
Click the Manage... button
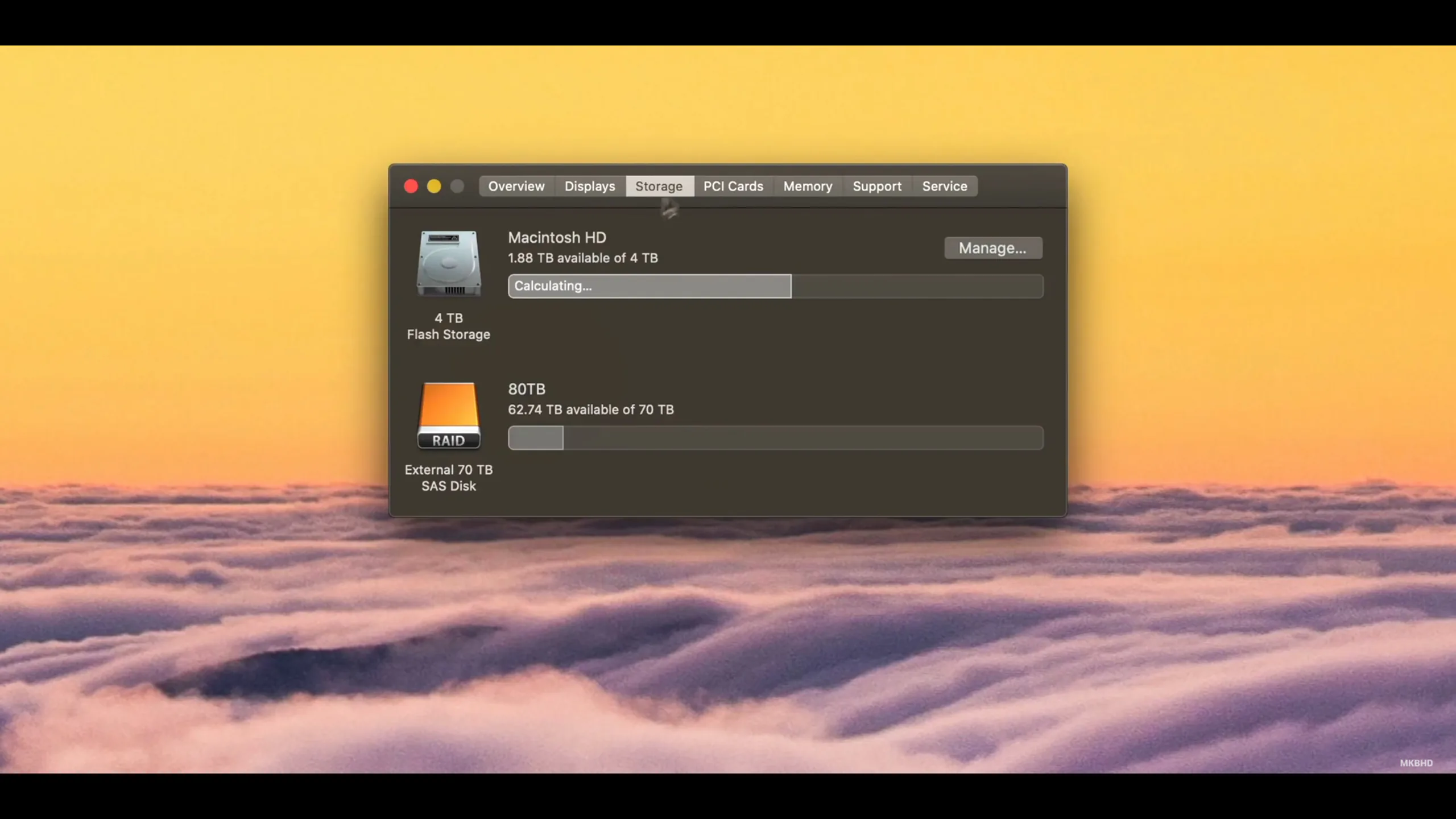click(x=993, y=248)
